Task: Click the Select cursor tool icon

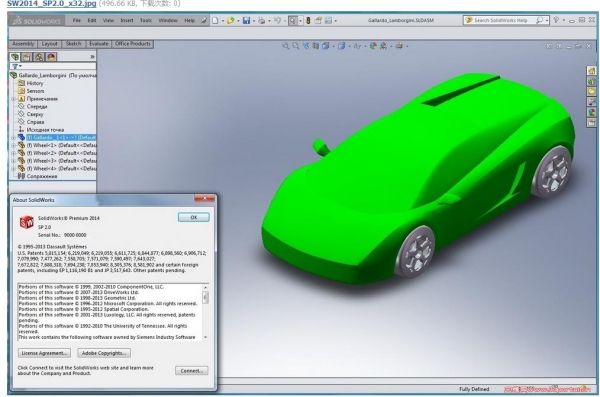Action: click(x=293, y=20)
